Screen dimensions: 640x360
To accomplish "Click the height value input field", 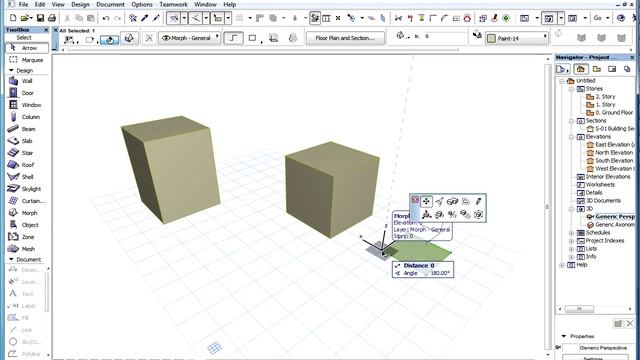I will pos(445,36).
